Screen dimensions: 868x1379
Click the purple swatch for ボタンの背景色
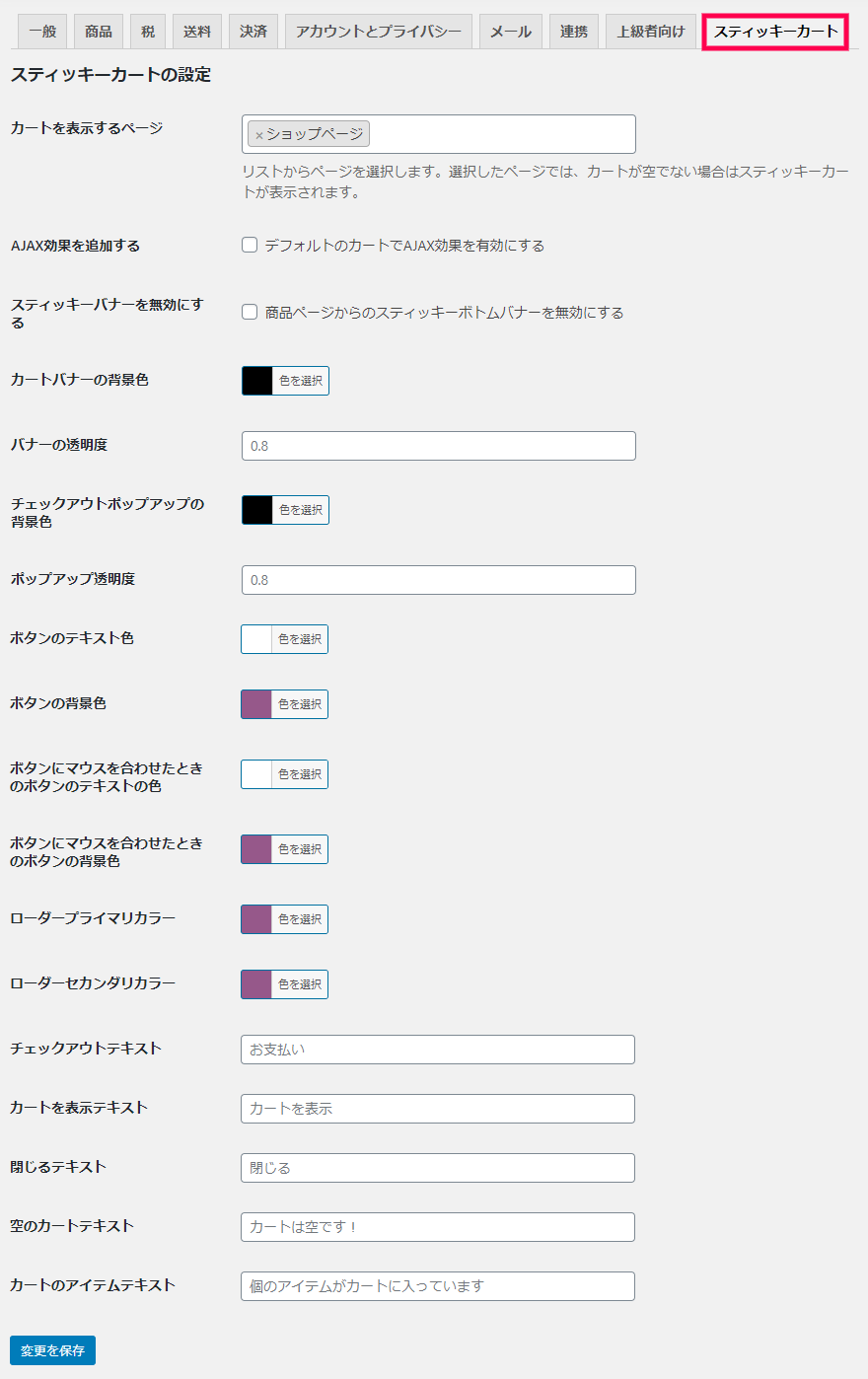click(256, 704)
